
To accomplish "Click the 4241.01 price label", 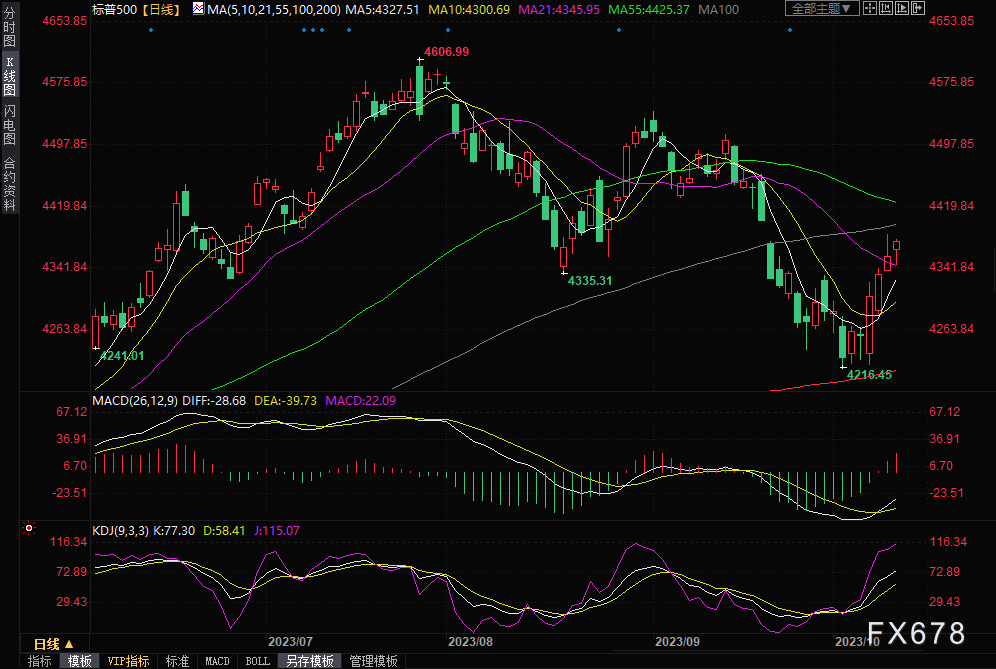I will (x=122, y=356).
